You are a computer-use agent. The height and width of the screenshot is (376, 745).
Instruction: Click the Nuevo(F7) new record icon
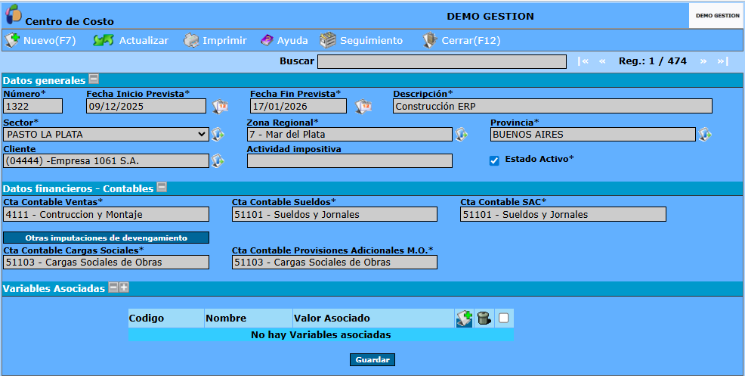[x=12, y=40]
